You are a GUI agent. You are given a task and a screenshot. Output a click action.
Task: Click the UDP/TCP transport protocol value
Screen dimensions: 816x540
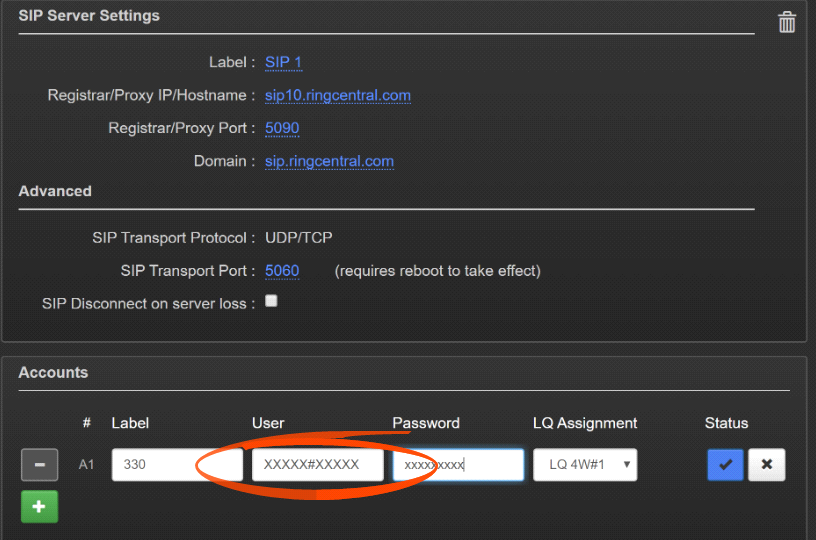pos(298,238)
